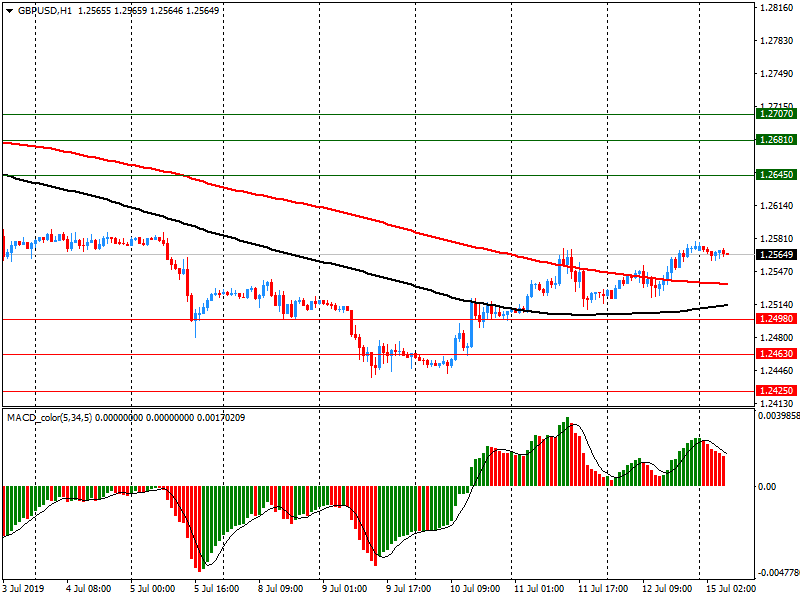
Task: Click the 1.26140 price scale value
Action: click(777, 206)
